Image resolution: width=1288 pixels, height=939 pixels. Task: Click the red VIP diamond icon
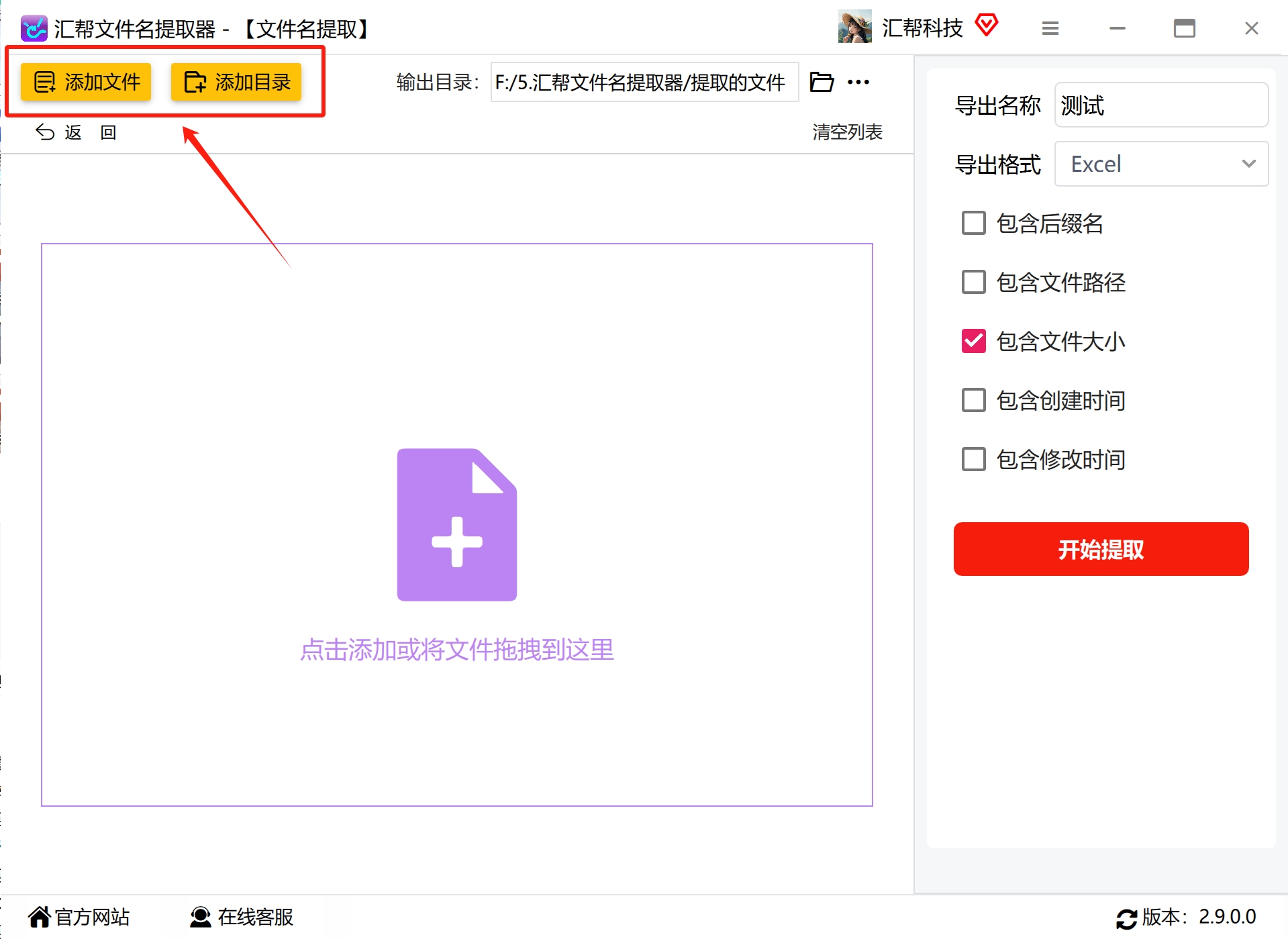pyautogui.click(x=987, y=26)
